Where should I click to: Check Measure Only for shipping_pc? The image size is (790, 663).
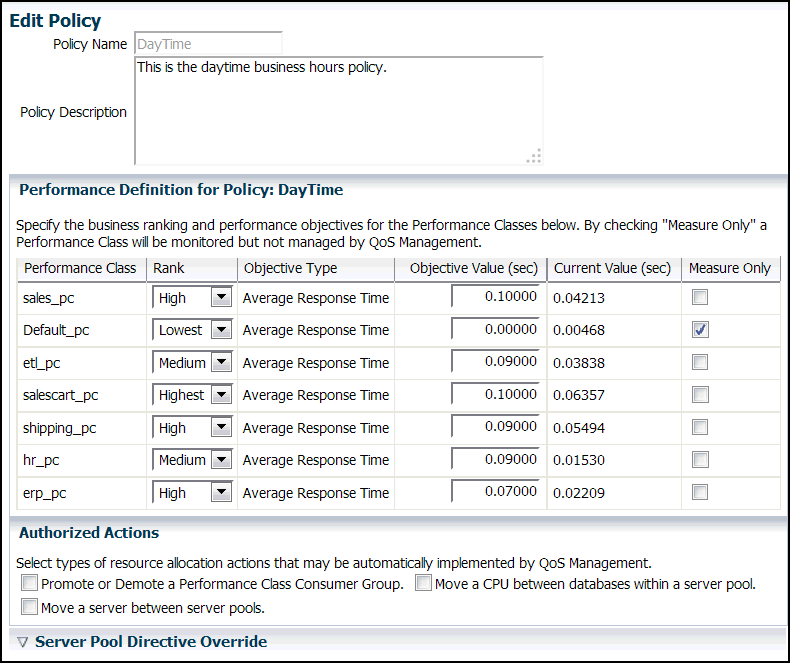[x=700, y=427]
